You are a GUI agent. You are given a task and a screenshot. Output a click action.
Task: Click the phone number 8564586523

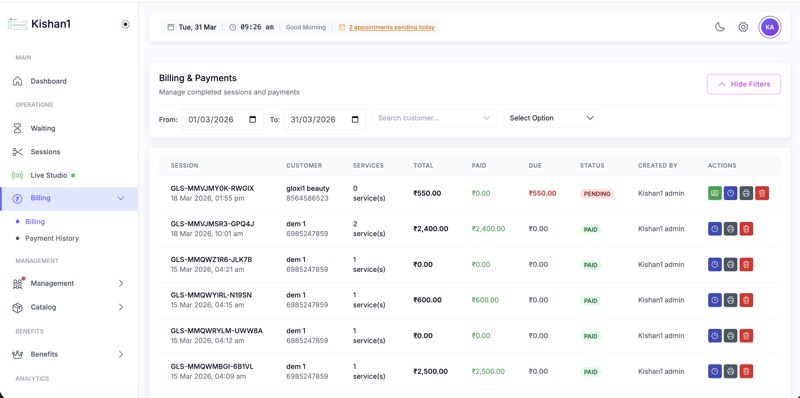click(307, 198)
